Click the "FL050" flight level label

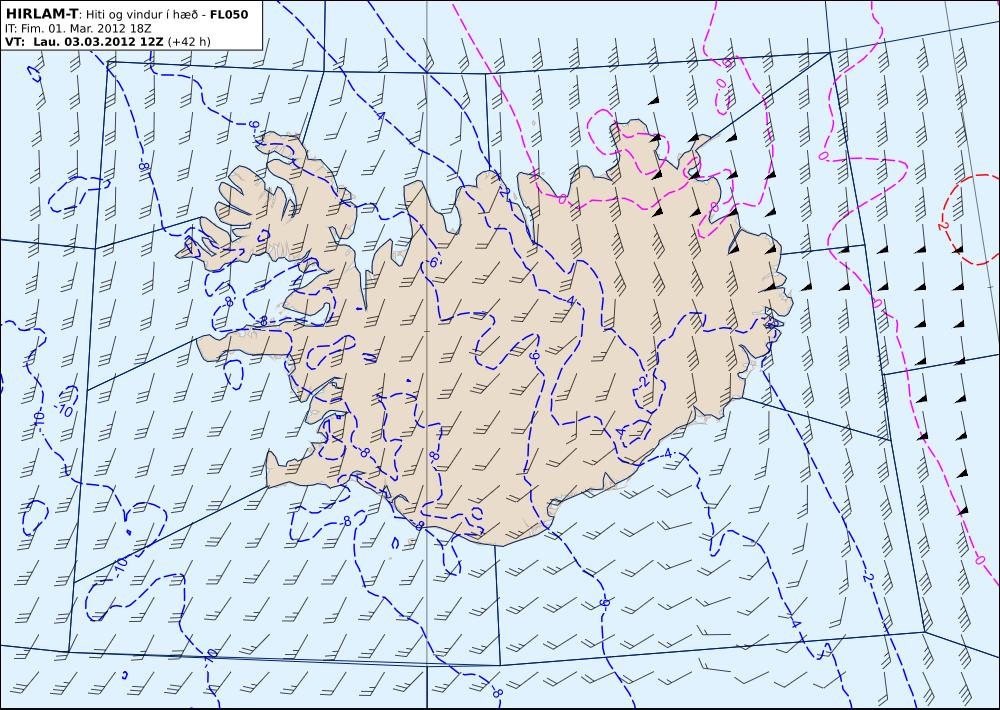pos(229,14)
